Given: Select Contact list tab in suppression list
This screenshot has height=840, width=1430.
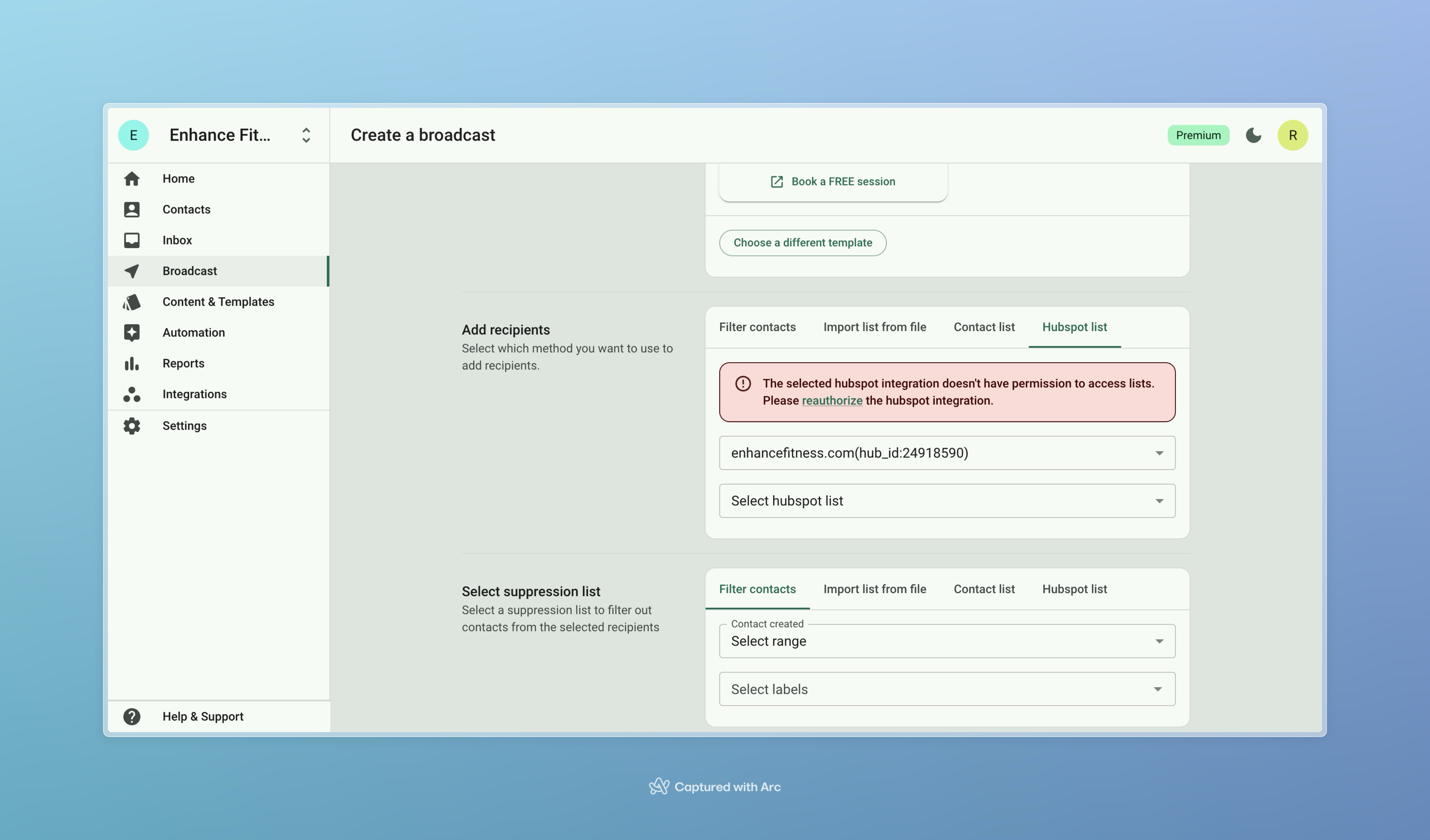Looking at the screenshot, I should 984,589.
